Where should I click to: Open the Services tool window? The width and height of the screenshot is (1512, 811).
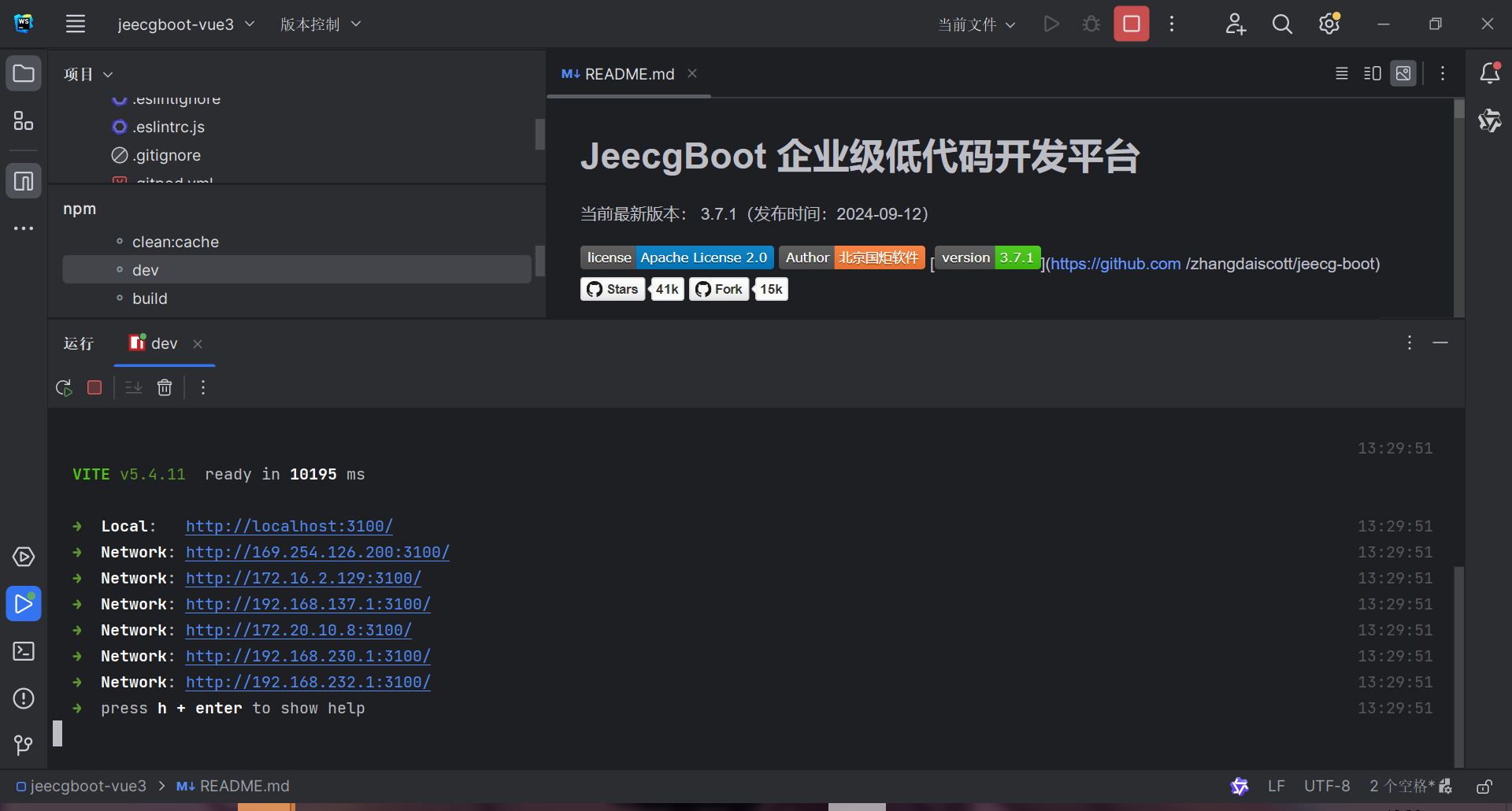(24, 557)
